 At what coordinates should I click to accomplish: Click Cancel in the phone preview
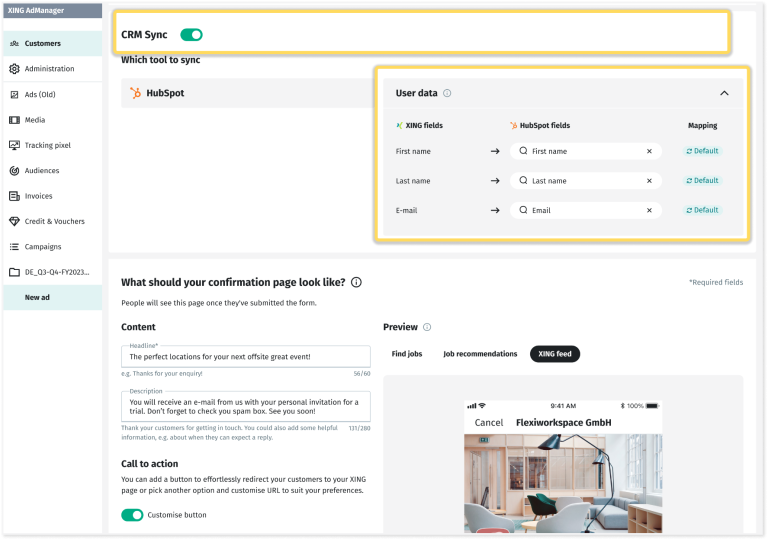click(488, 422)
